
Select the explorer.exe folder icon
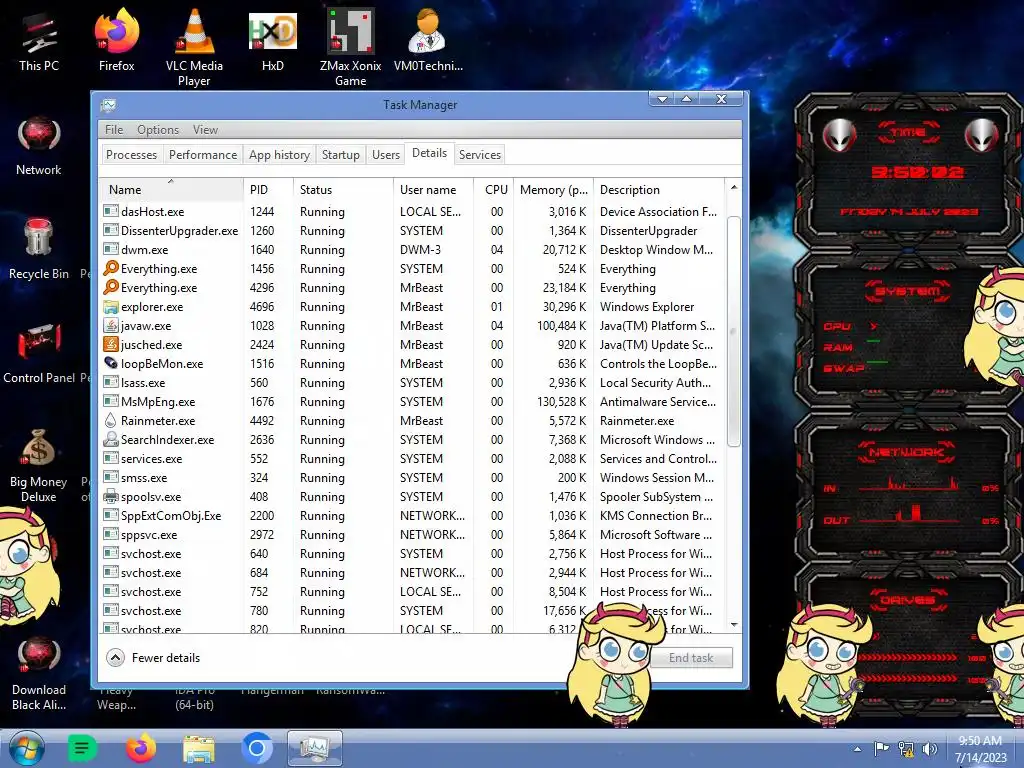[x=111, y=306]
